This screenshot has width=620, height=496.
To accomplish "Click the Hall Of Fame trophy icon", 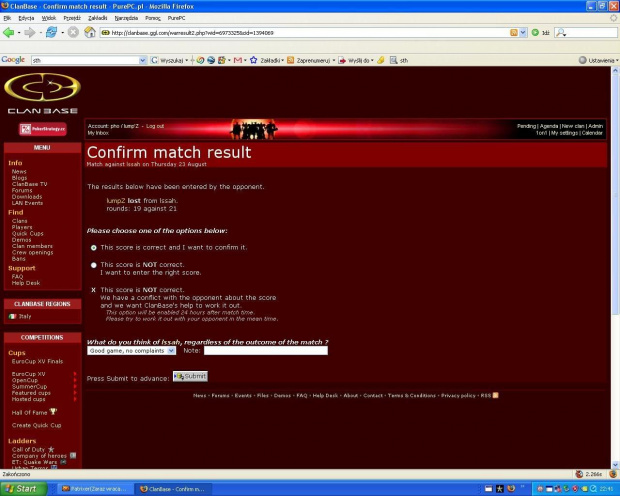I will click(53, 411).
